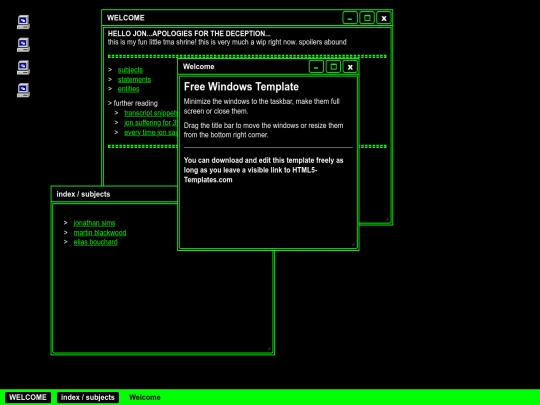Click the 'this is my fun little tma shrine' text

click(227, 42)
